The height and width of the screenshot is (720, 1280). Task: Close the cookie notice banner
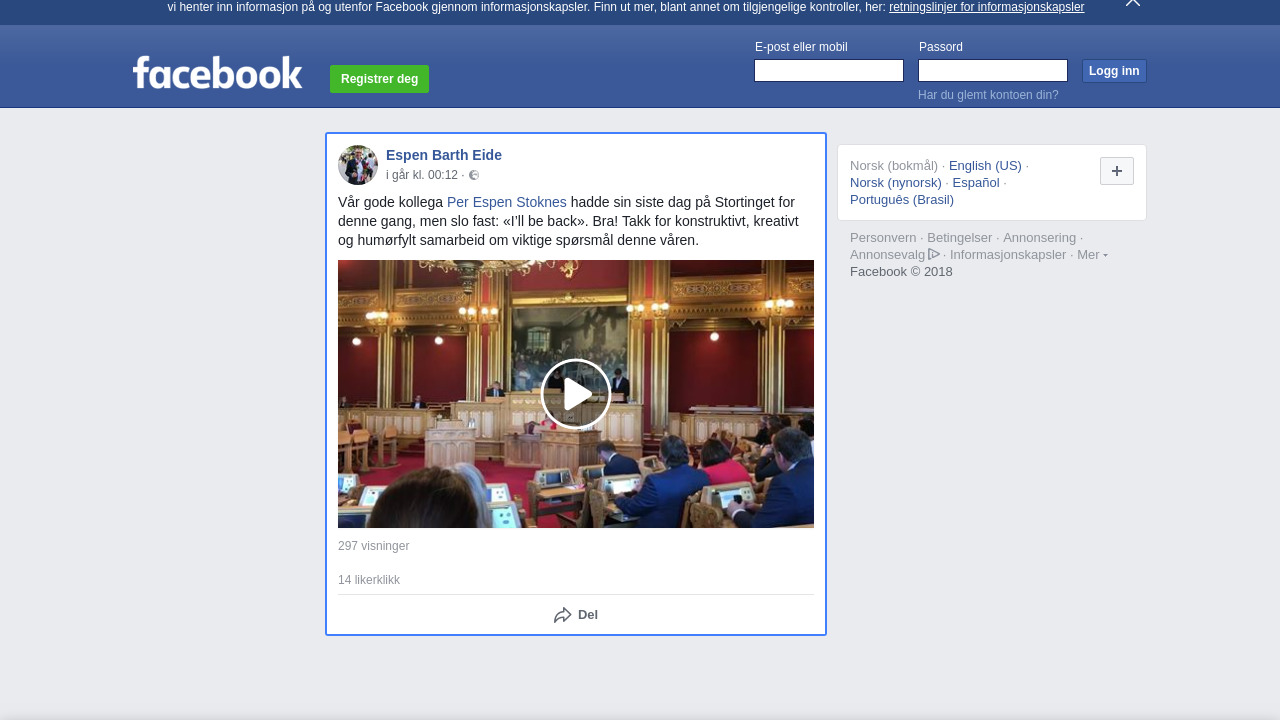tap(1133, 3)
